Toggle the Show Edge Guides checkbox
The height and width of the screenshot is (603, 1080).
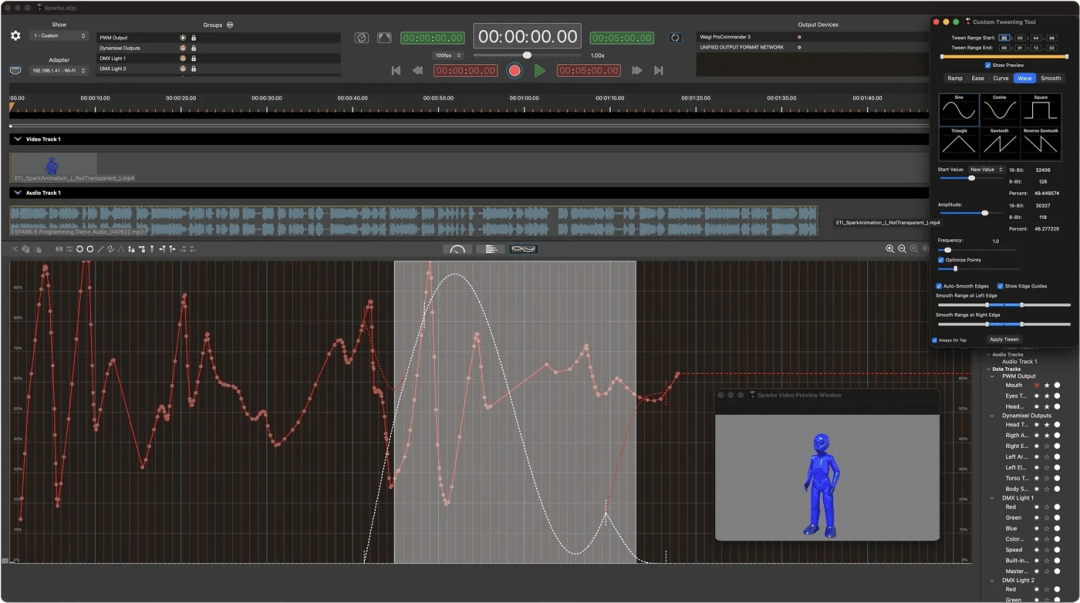tap(1000, 286)
